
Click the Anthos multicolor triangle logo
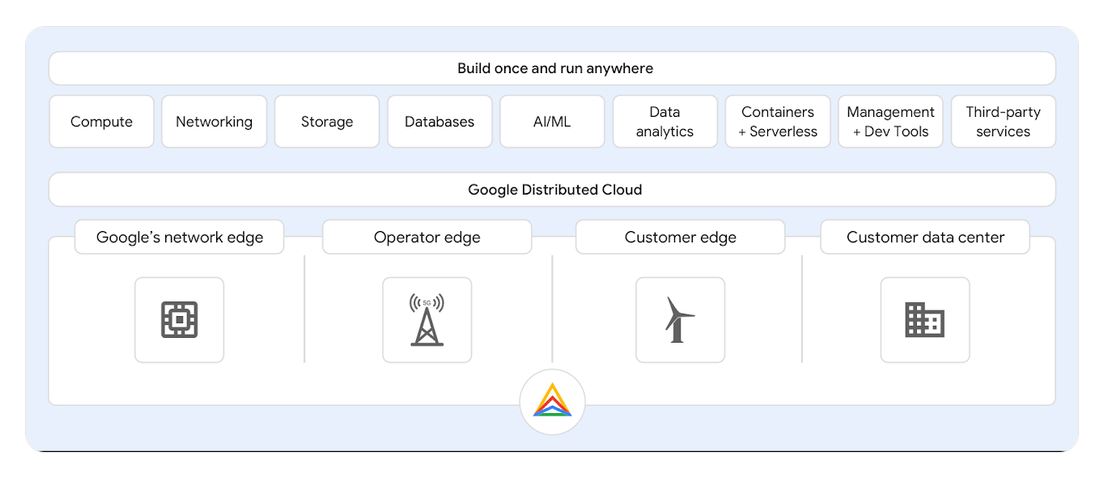pyautogui.click(x=552, y=401)
